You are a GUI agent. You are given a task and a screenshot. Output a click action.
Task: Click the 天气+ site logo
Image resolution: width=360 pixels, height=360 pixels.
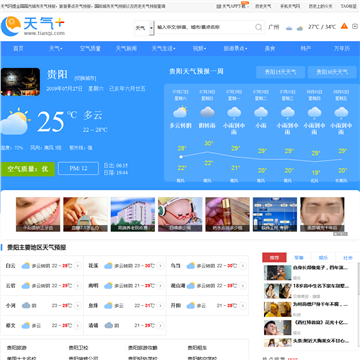pyautogui.click(x=33, y=26)
